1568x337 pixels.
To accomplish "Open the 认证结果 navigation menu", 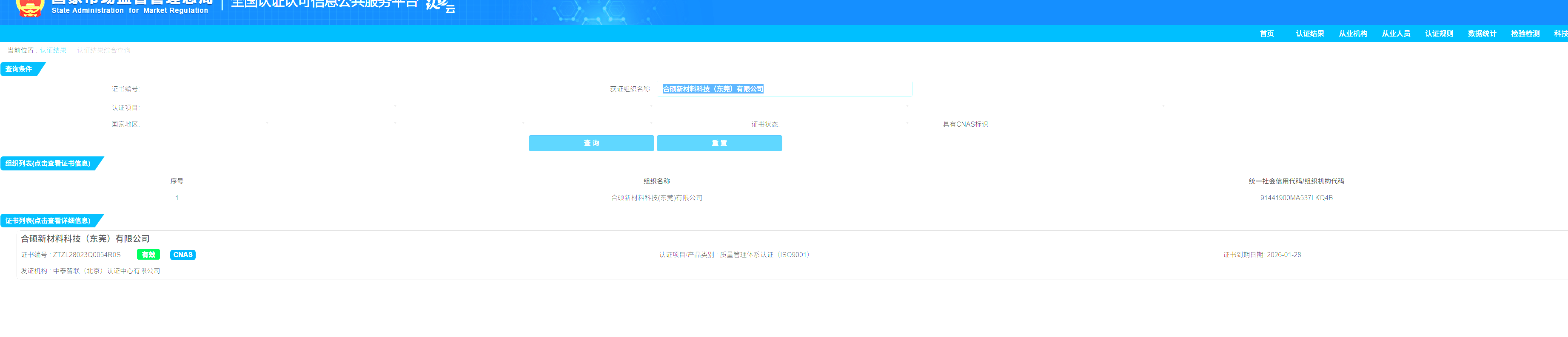I will 1310,34.
